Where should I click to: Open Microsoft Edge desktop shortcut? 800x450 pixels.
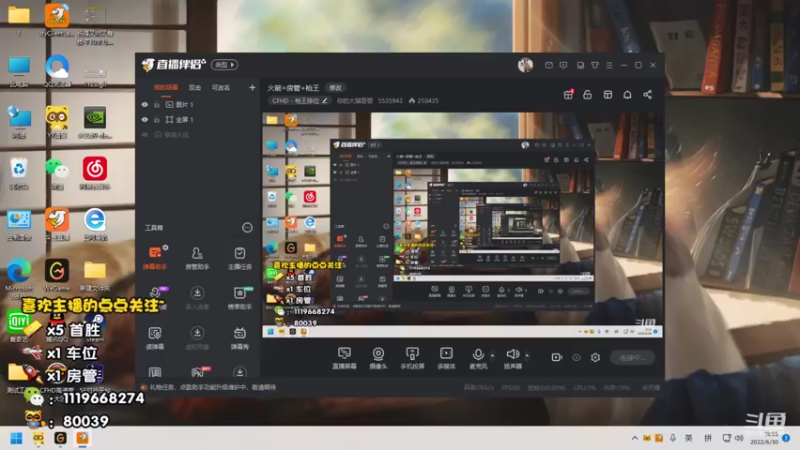19,279
